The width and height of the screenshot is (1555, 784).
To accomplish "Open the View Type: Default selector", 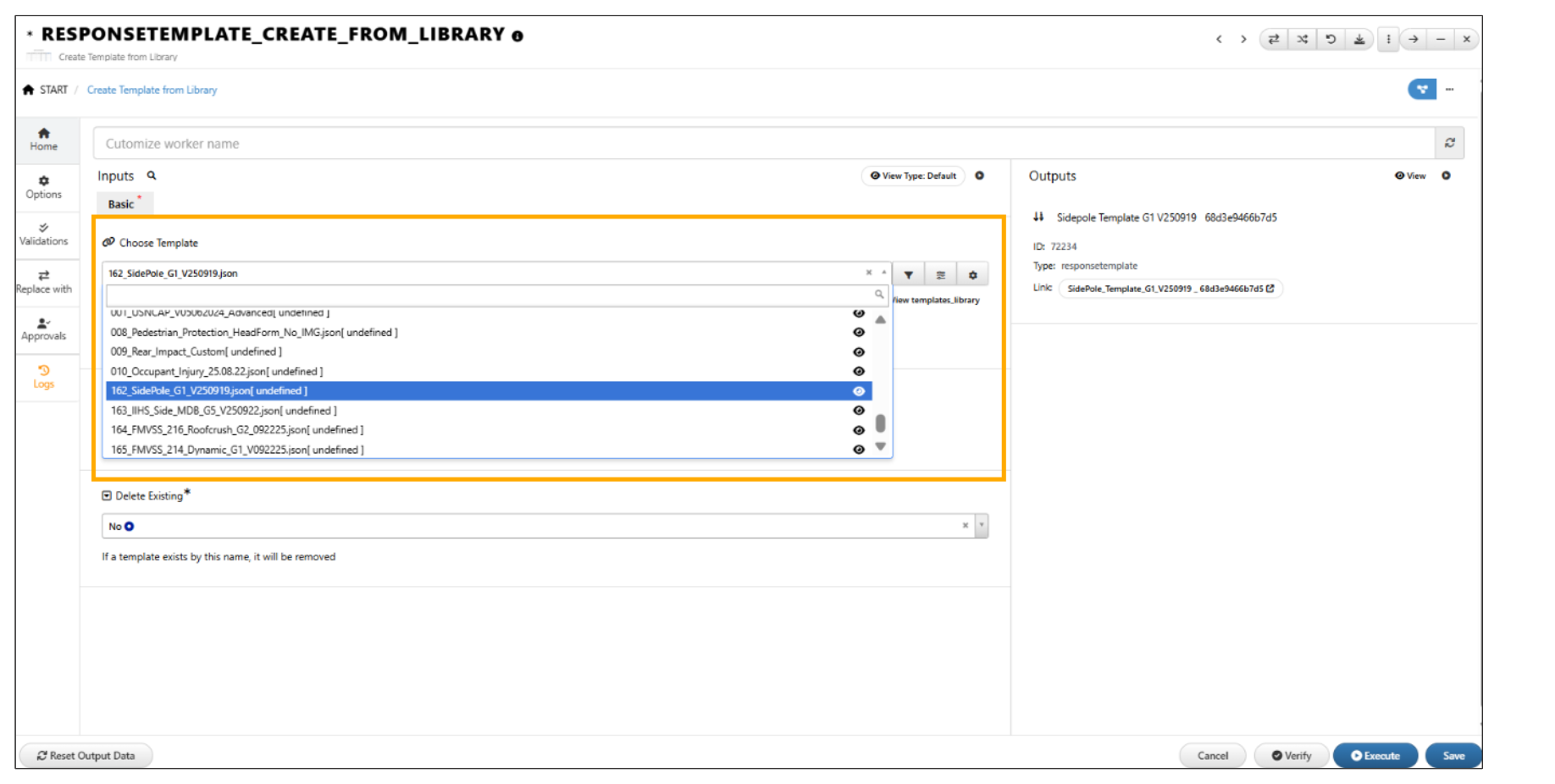I will [x=913, y=176].
